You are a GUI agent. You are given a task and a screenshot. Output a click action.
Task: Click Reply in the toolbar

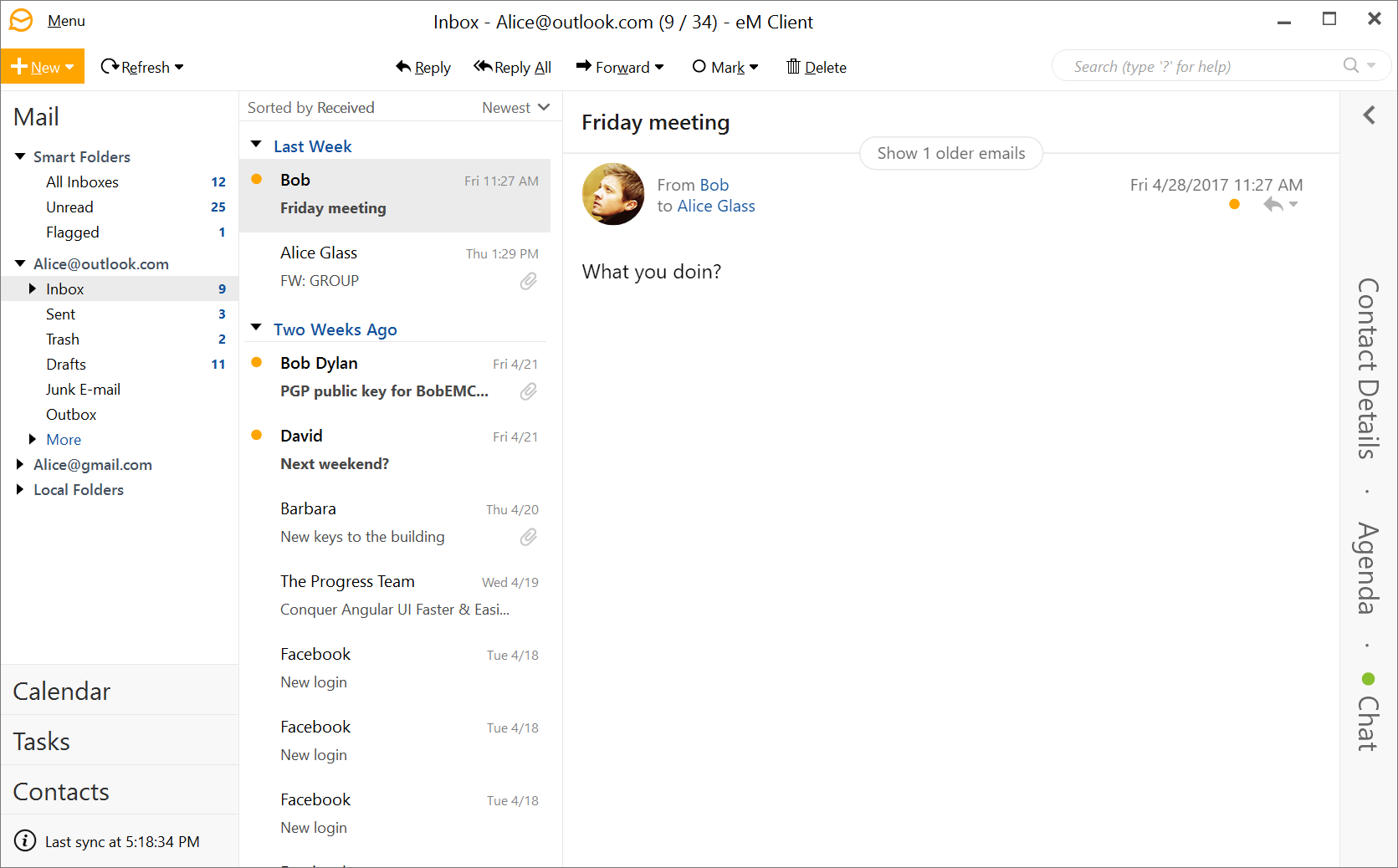coord(423,67)
